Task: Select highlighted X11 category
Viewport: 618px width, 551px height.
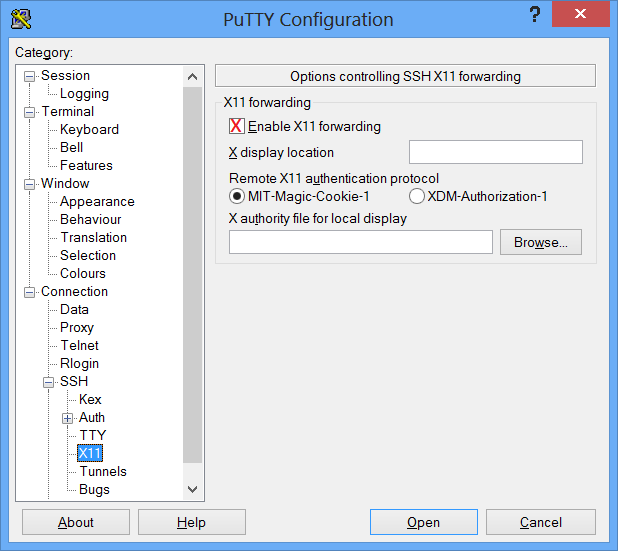Action: (90, 453)
